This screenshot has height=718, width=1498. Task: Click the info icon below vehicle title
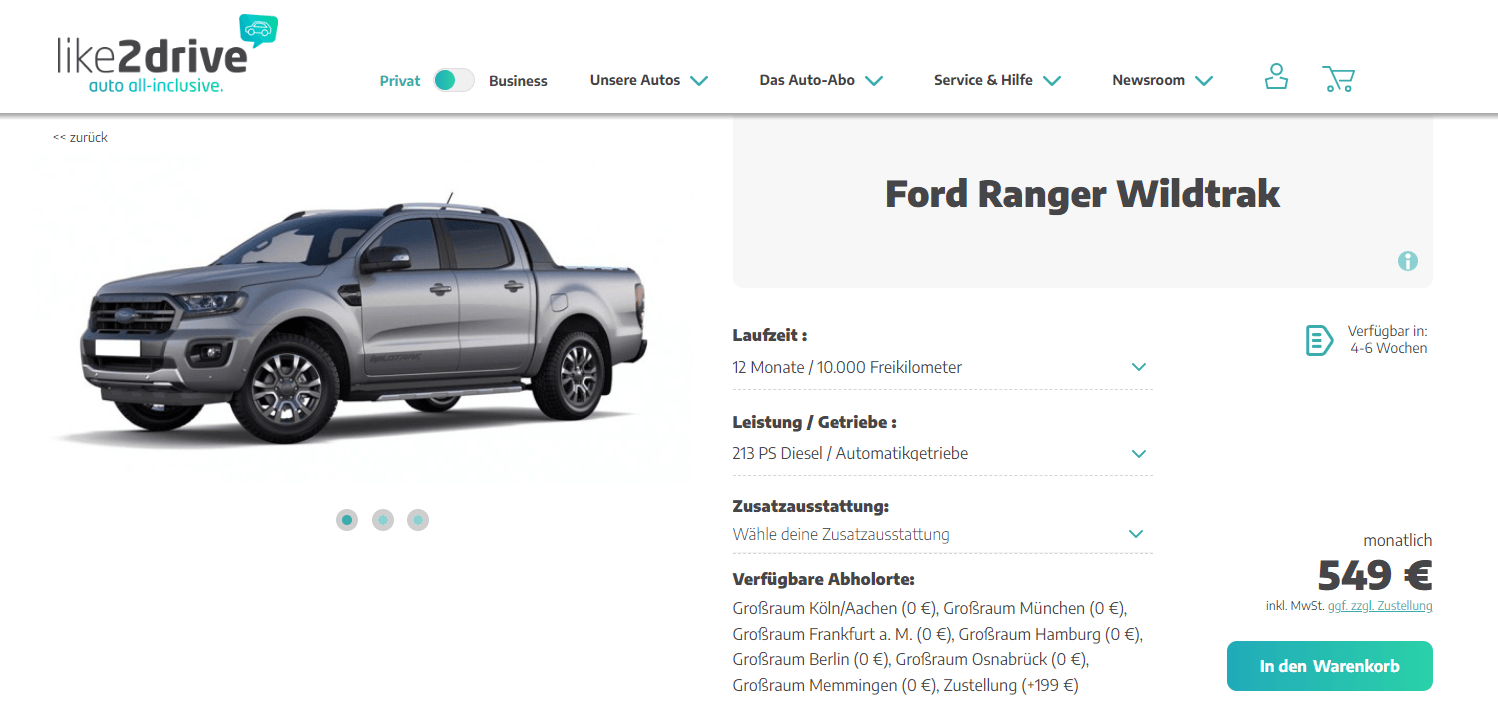[1408, 261]
